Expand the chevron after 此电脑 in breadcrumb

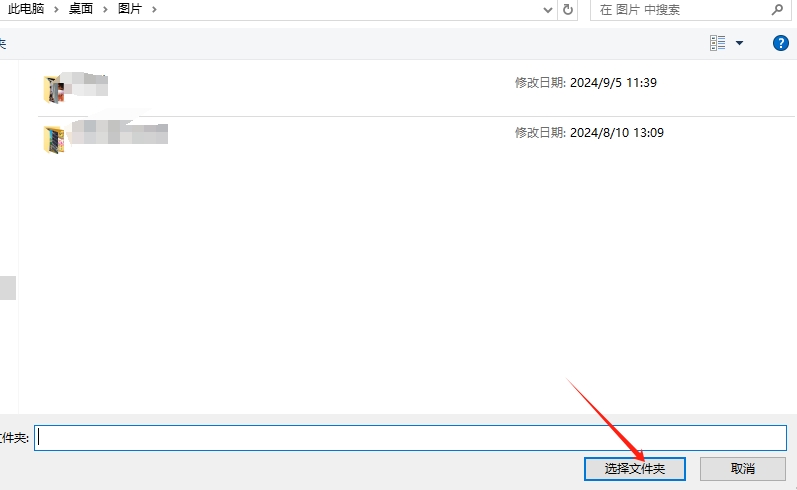[x=56, y=9]
